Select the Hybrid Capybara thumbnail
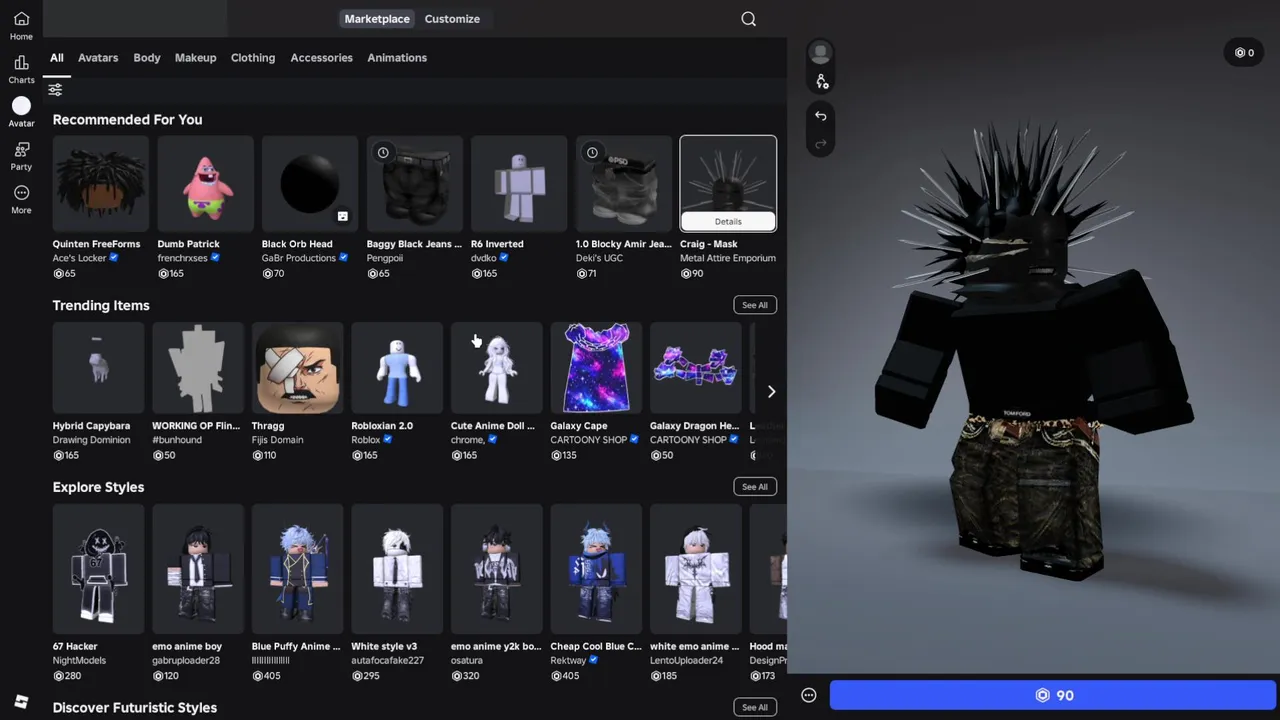Image resolution: width=1280 pixels, height=720 pixels. point(98,368)
